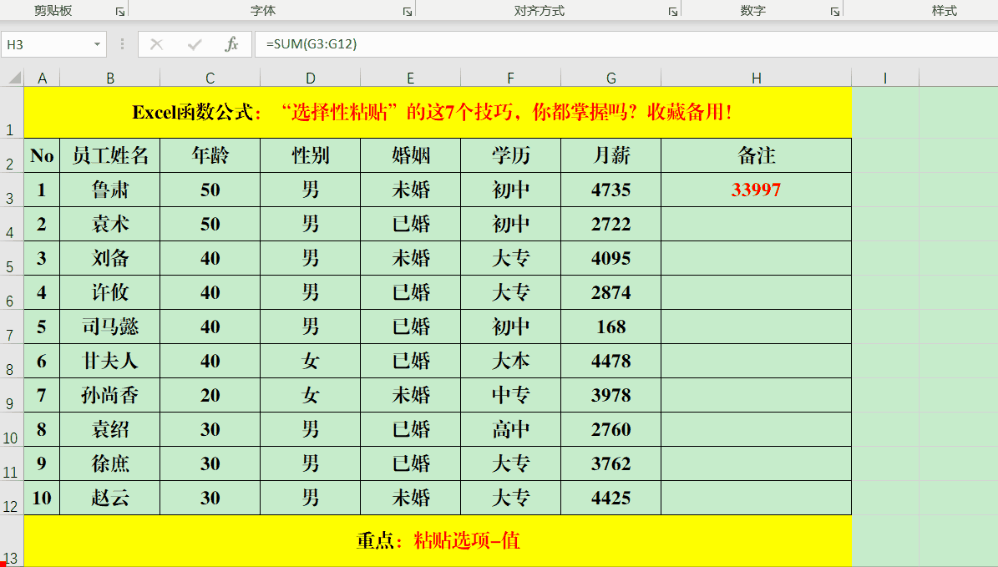The image size is (998, 567).
Task: Select salary cell 3978
Action: click(611, 395)
